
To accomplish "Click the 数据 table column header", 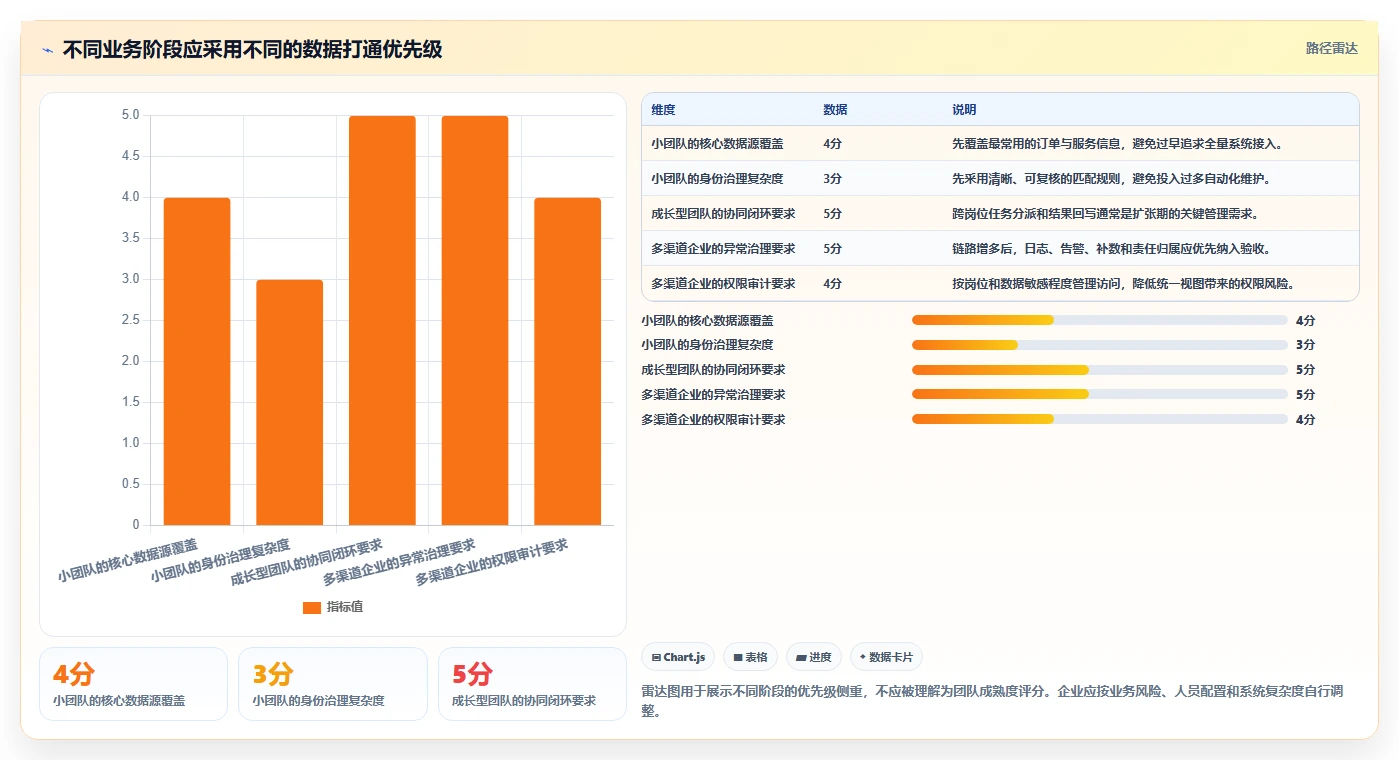I will click(x=835, y=110).
